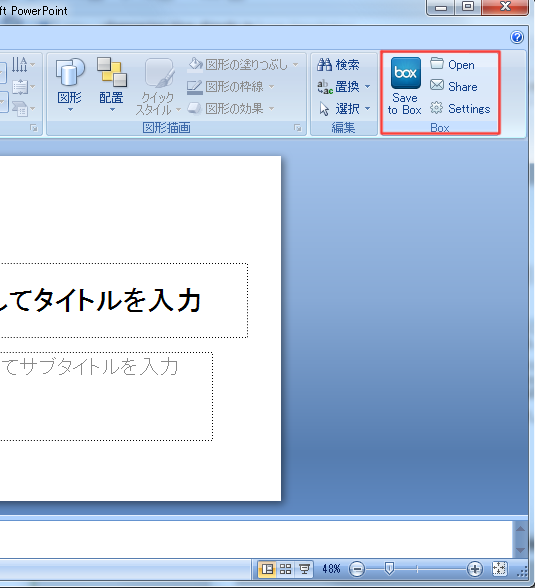Click the slide title placeholder
535x588 pixels.
pos(124,300)
